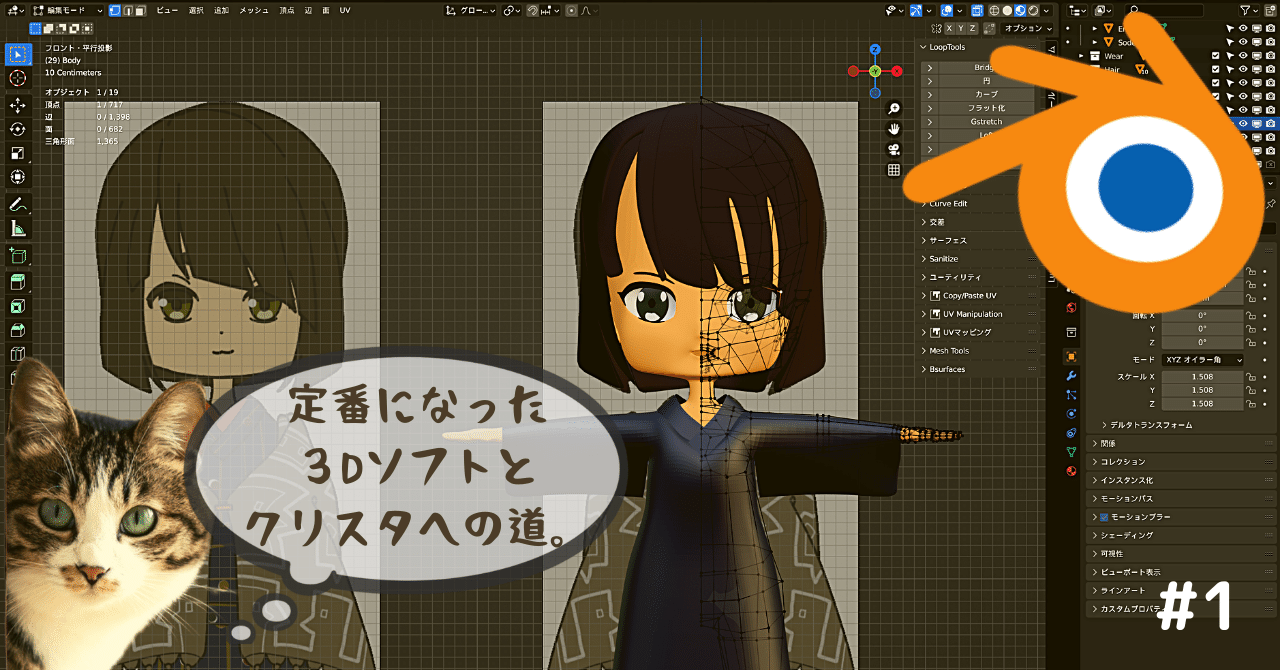Click the LoopTools カーブ button
Viewport: 1280px width, 670px height.
click(x=985, y=94)
